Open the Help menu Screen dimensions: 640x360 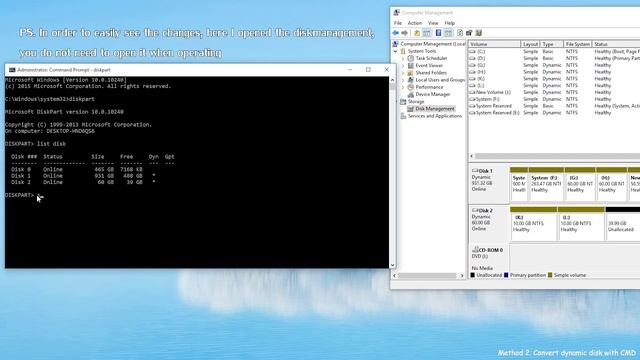click(449, 23)
